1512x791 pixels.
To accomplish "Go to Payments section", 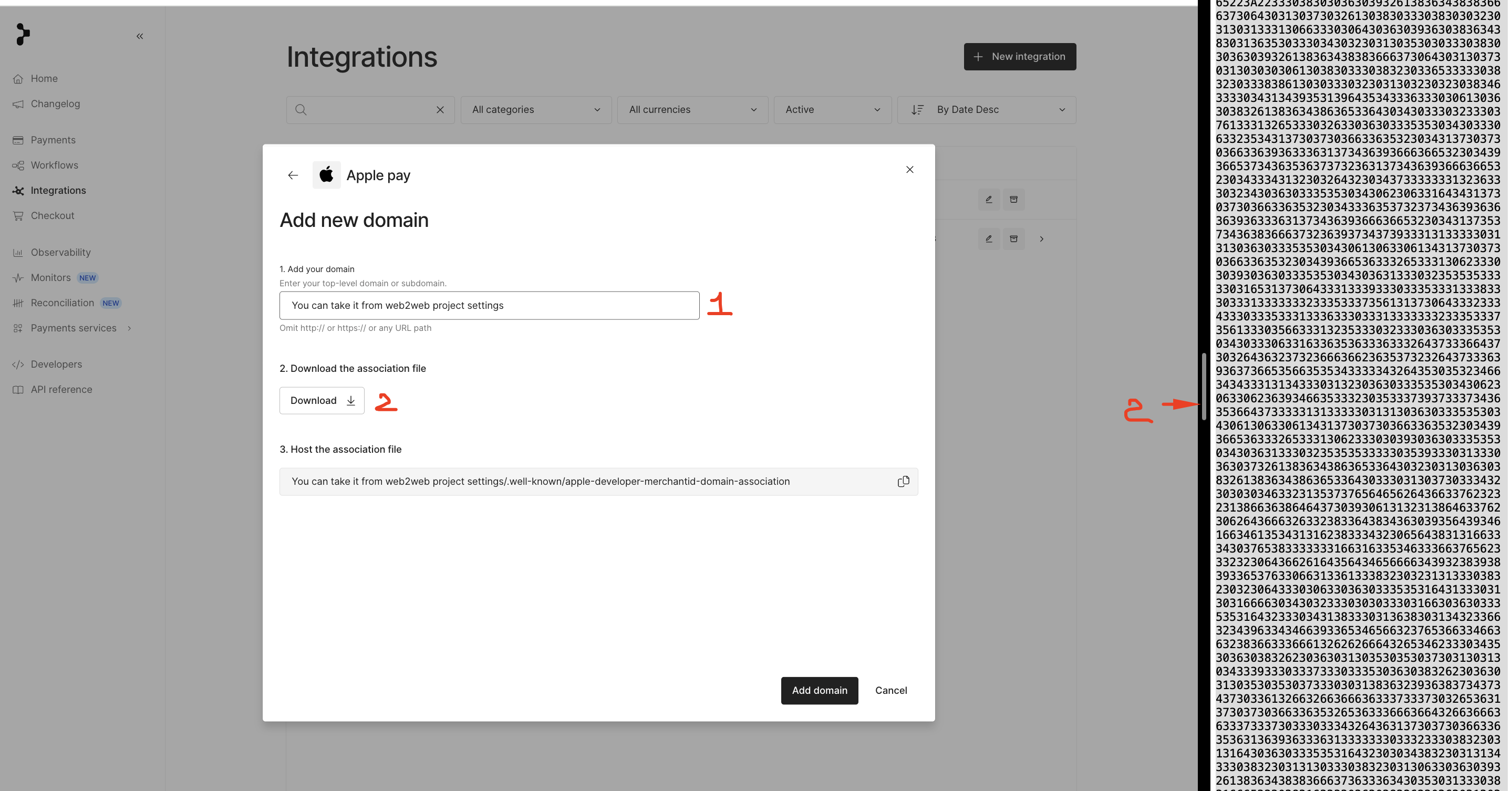I will pyautogui.click(x=53, y=140).
